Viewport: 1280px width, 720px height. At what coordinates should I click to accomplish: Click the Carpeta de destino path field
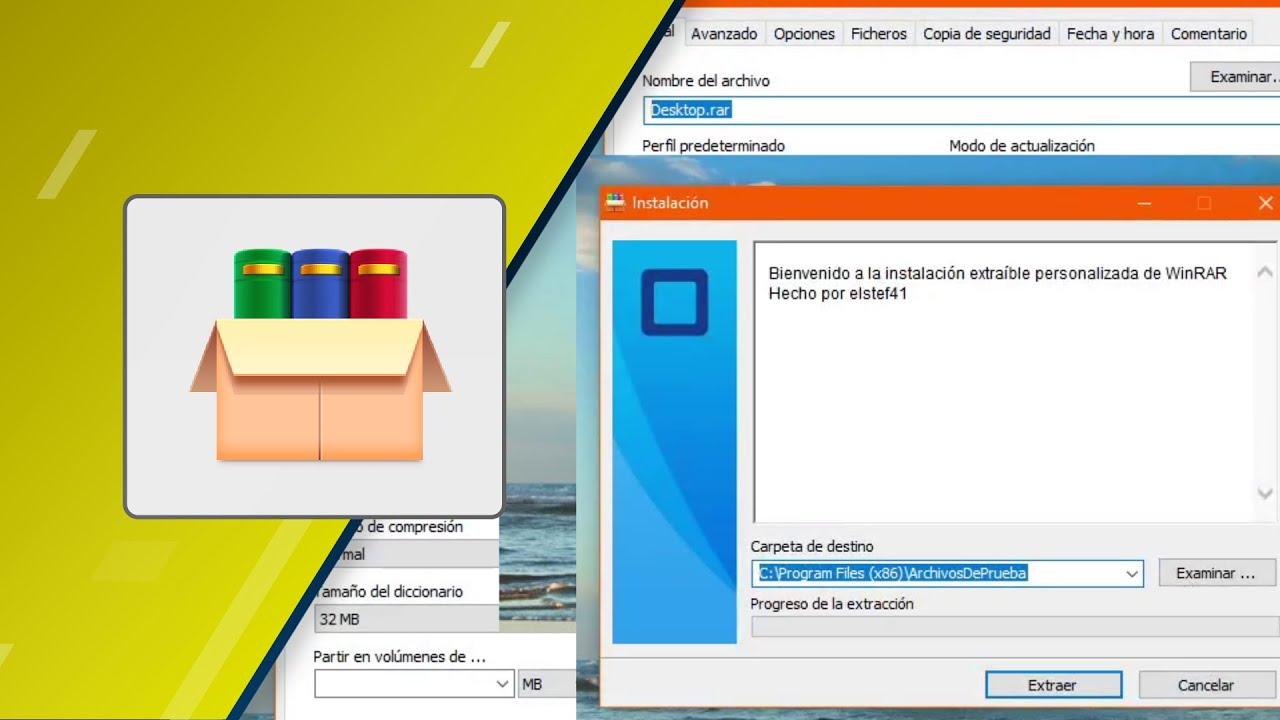tap(947, 573)
